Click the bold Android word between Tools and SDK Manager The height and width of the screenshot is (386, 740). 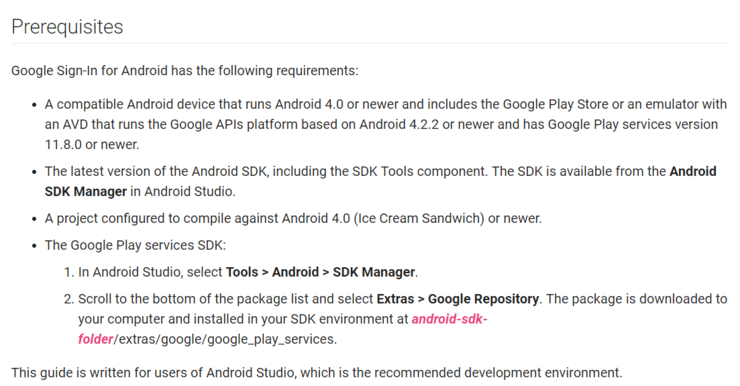(295, 272)
